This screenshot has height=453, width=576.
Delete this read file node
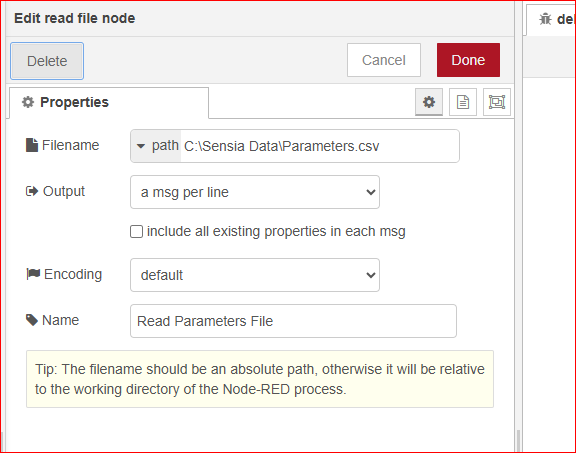coord(47,61)
